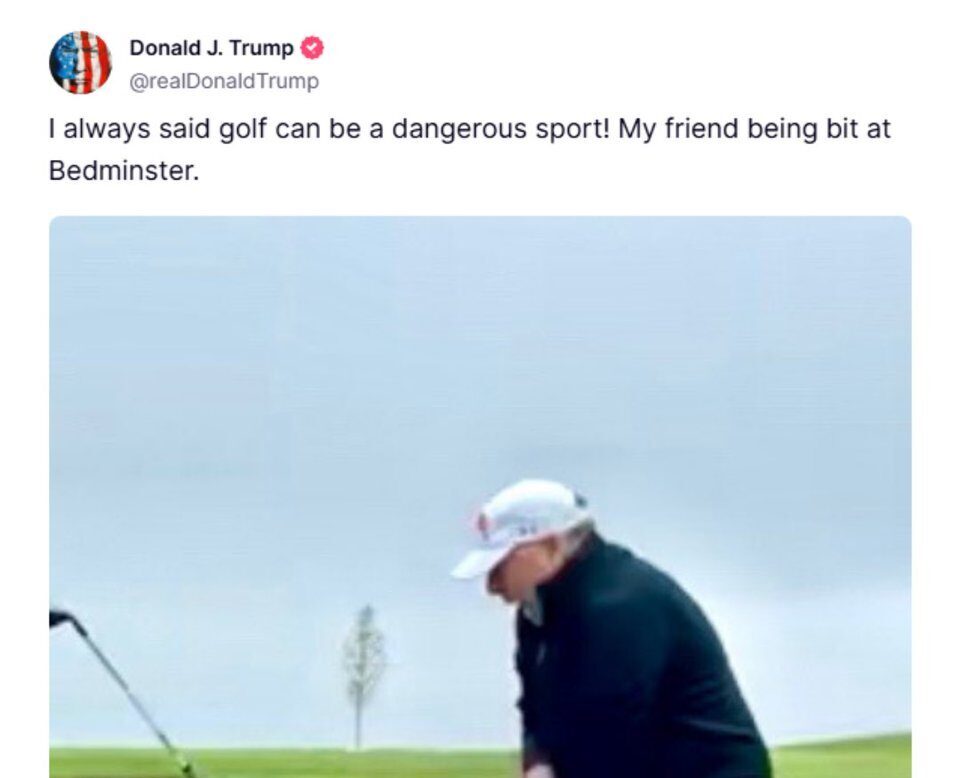This screenshot has height=778, width=958.
Task: Click the pink verified checkmark badge
Action: 312,48
